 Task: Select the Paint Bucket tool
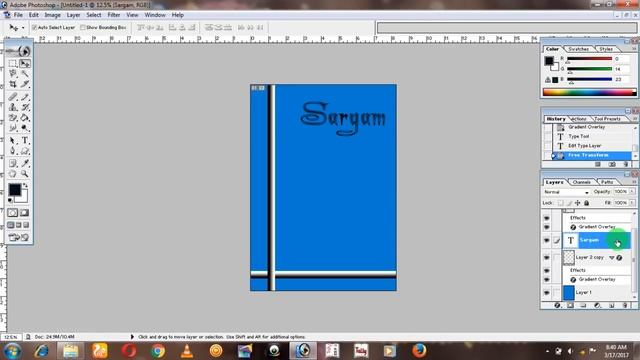point(25,118)
